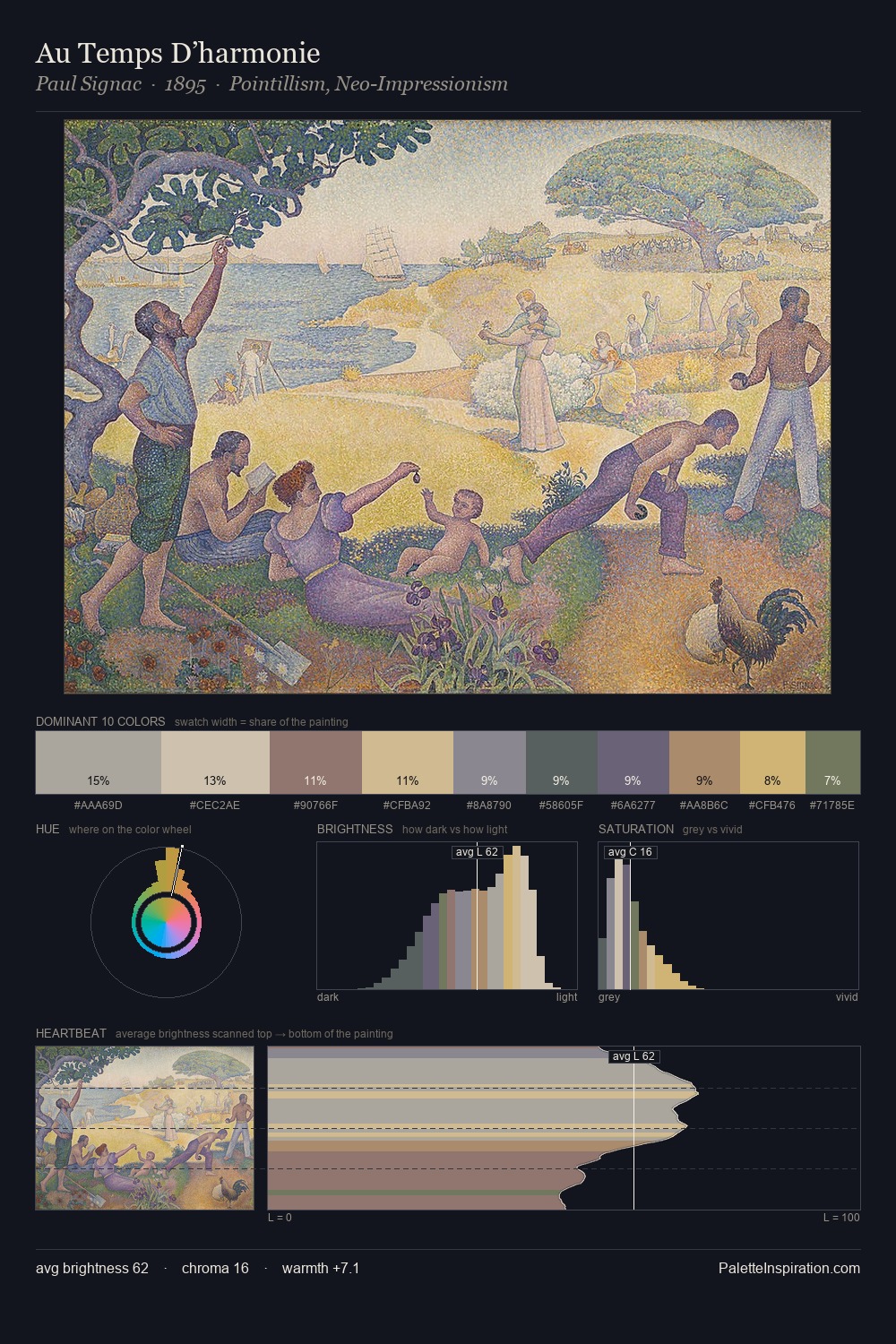The height and width of the screenshot is (1344, 896).
Task: Click the small heartbeat painting thumbnail
Action: [145, 1128]
